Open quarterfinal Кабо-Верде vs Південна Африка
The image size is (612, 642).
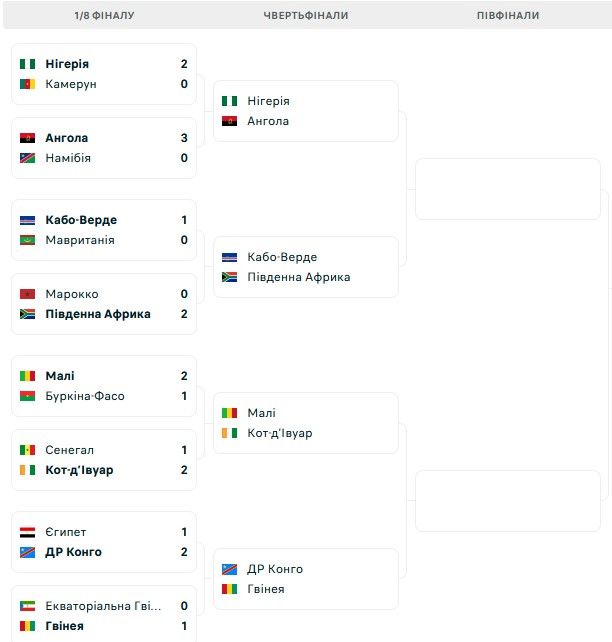[306, 267]
